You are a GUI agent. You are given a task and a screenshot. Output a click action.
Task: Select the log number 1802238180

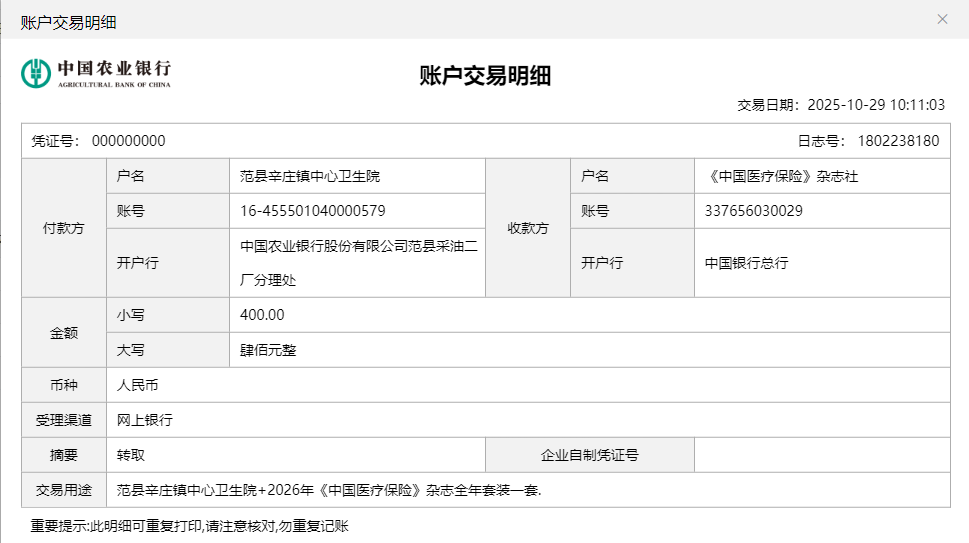point(898,141)
